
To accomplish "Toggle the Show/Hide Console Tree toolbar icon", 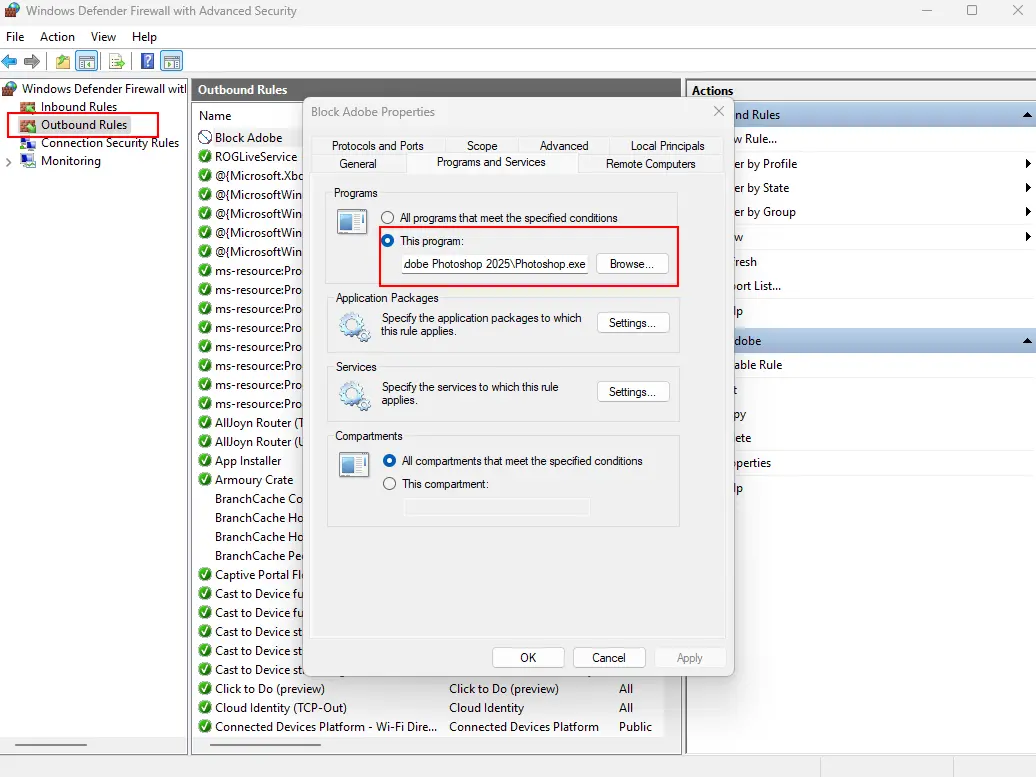I will tap(86, 61).
